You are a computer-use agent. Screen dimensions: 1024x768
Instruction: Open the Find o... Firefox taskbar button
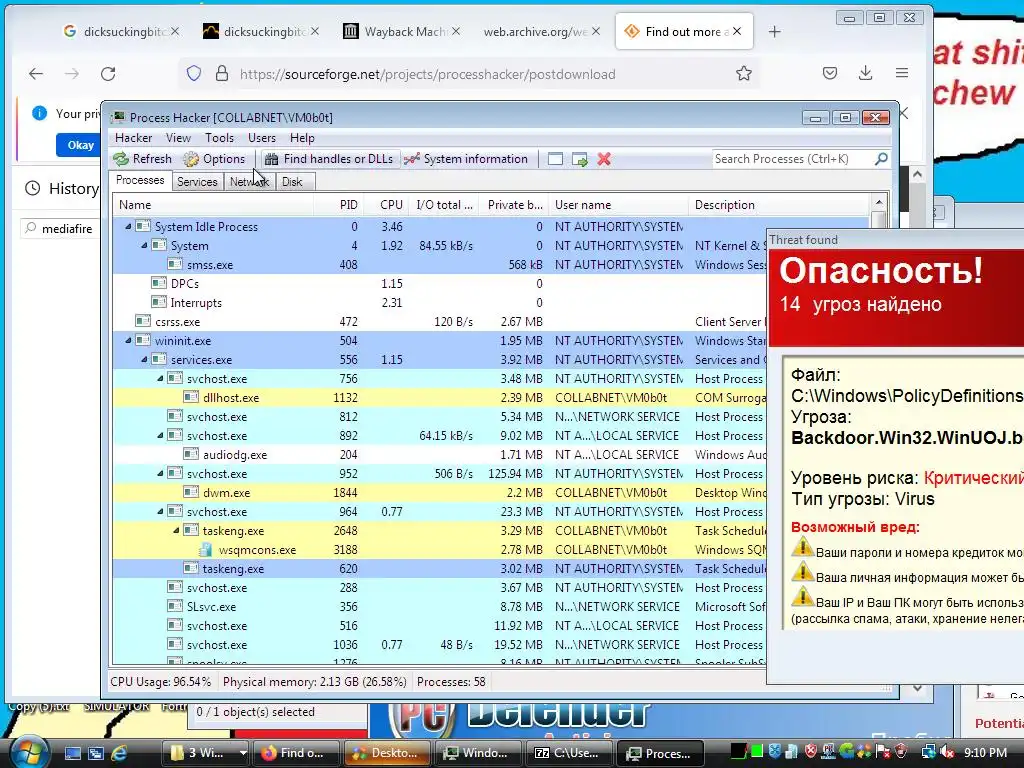click(x=295, y=753)
